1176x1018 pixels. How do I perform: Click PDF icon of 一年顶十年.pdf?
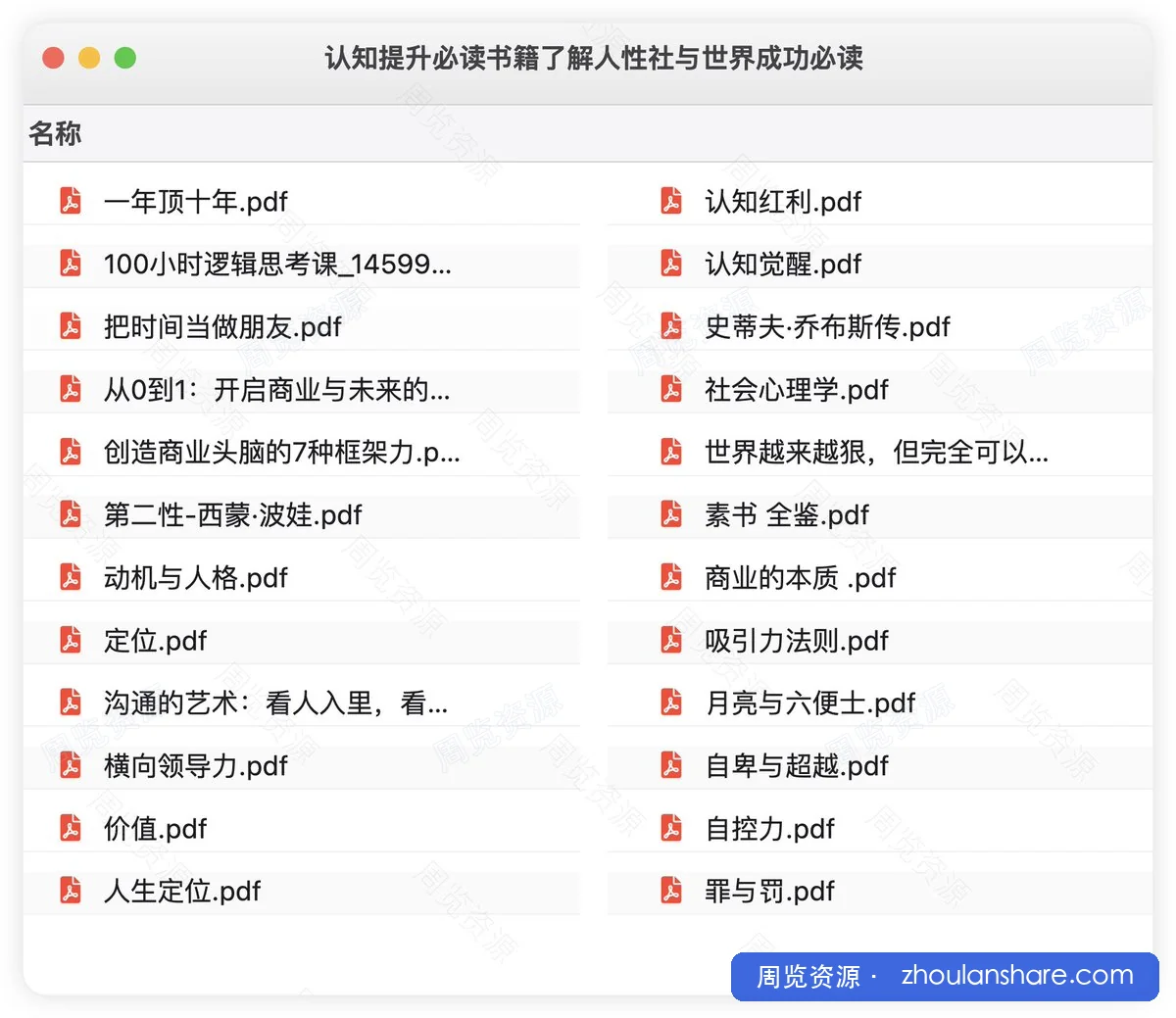[x=71, y=201]
